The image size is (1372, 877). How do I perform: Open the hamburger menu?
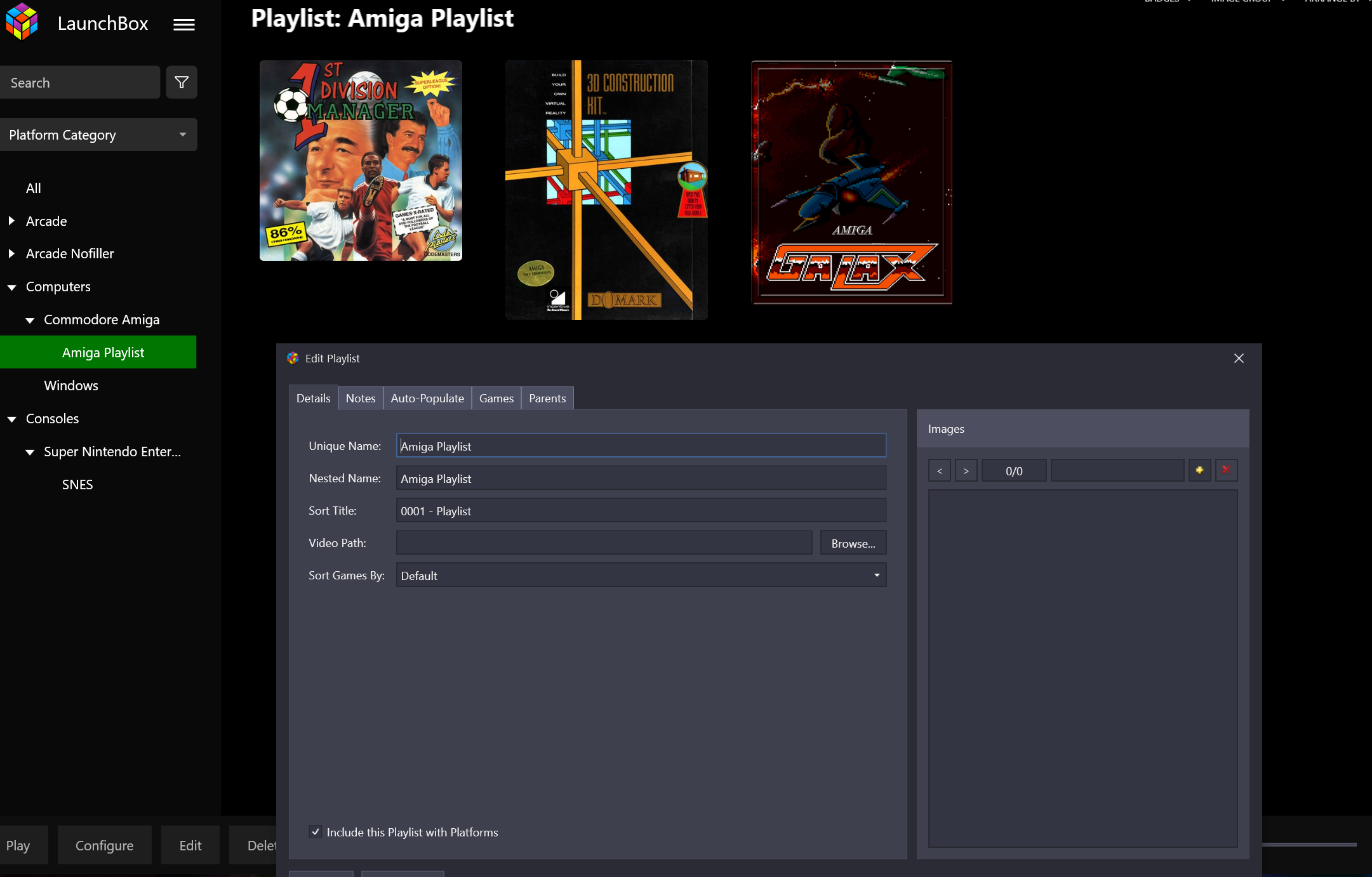click(x=184, y=25)
